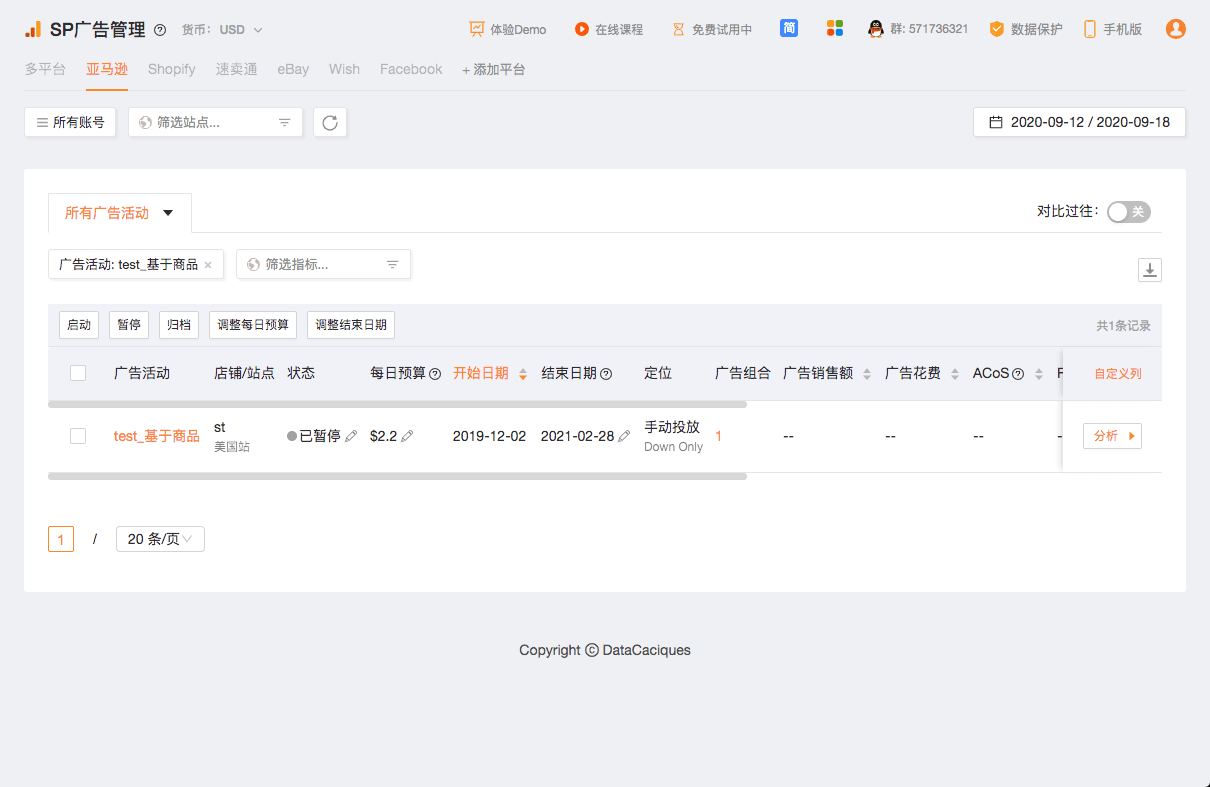Switch to the eBay platform tab
The width and height of the screenshot is (1210, 787).
point(293,69)
